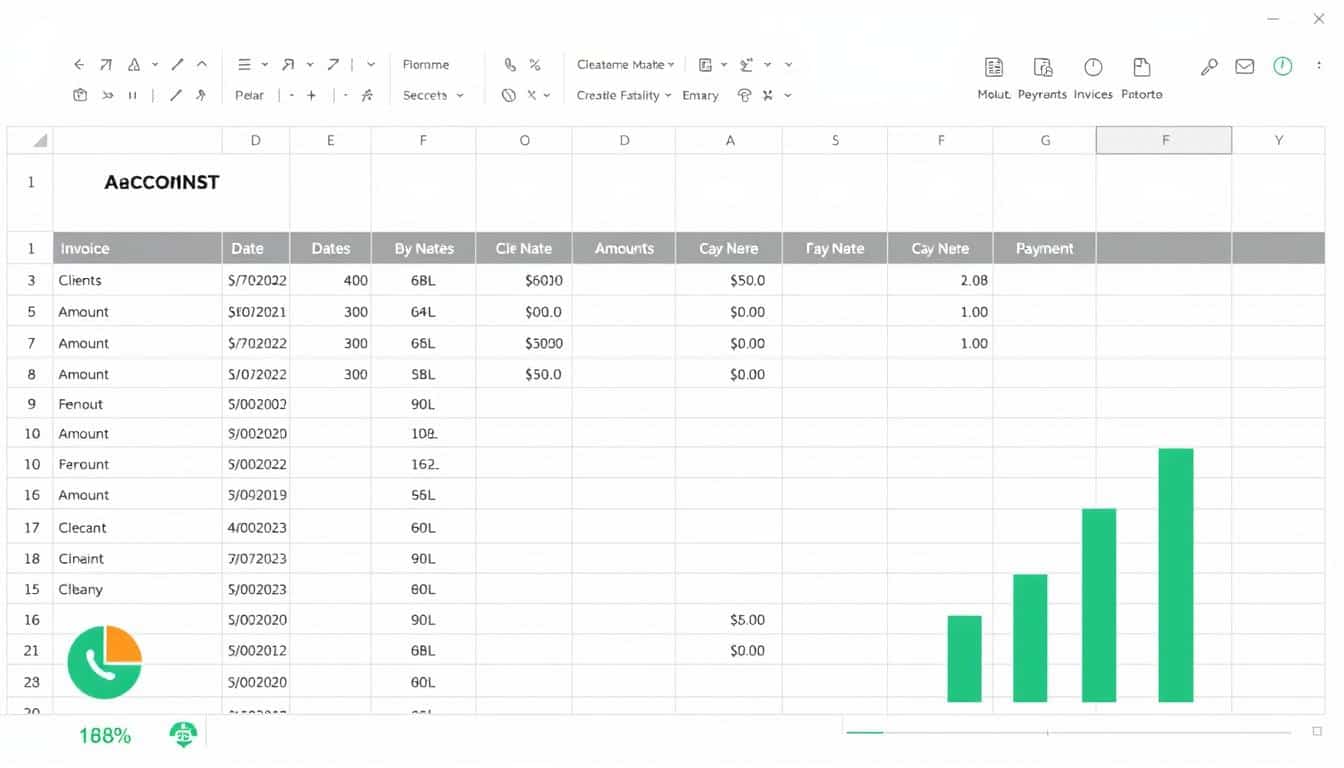Viewport: 1344px width, 768px height.
Task: Click the plus icon next to Pelar
Action: coord(311,95)
